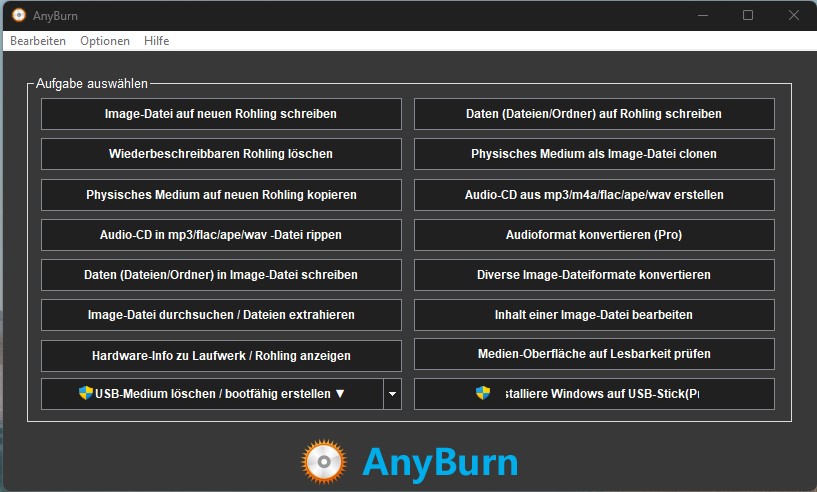
Task: Click Image-Datei auf neuen Rohling schreiben
Action: [221, 114]
